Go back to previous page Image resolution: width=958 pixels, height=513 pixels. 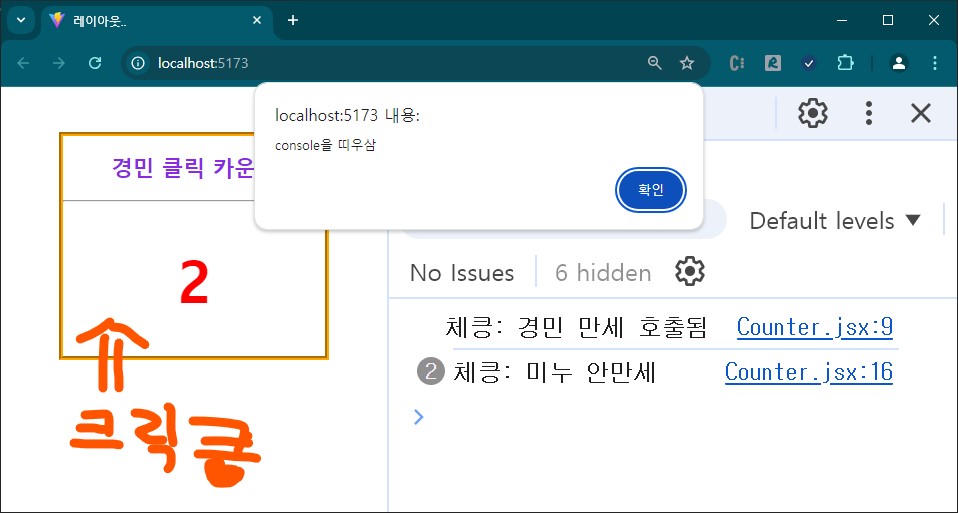pos(23,63)
